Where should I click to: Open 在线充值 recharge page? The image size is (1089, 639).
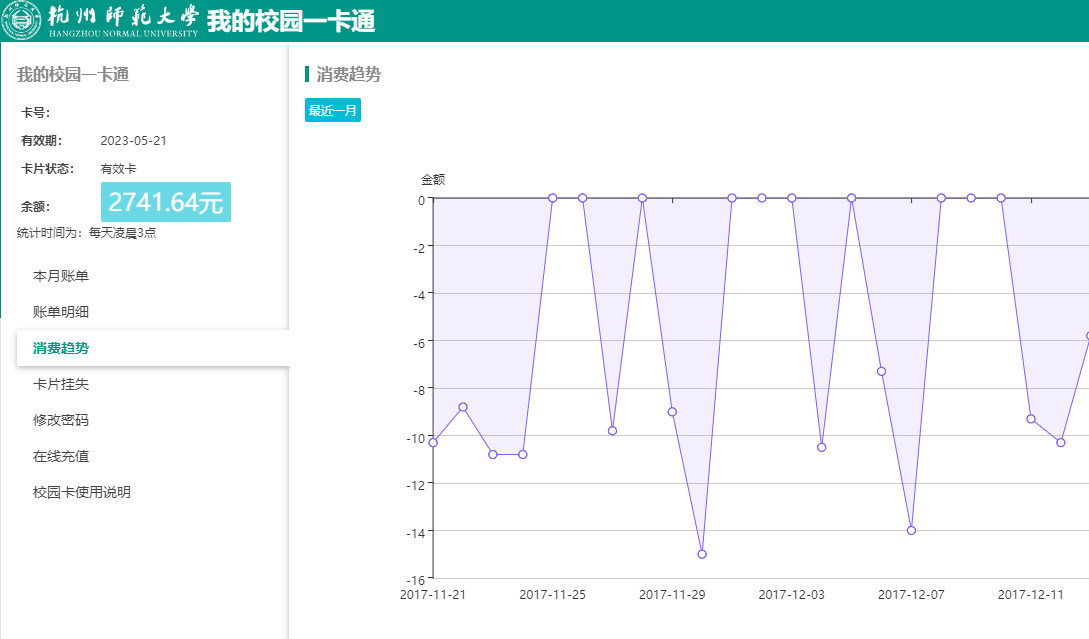[x=60, y=456]
